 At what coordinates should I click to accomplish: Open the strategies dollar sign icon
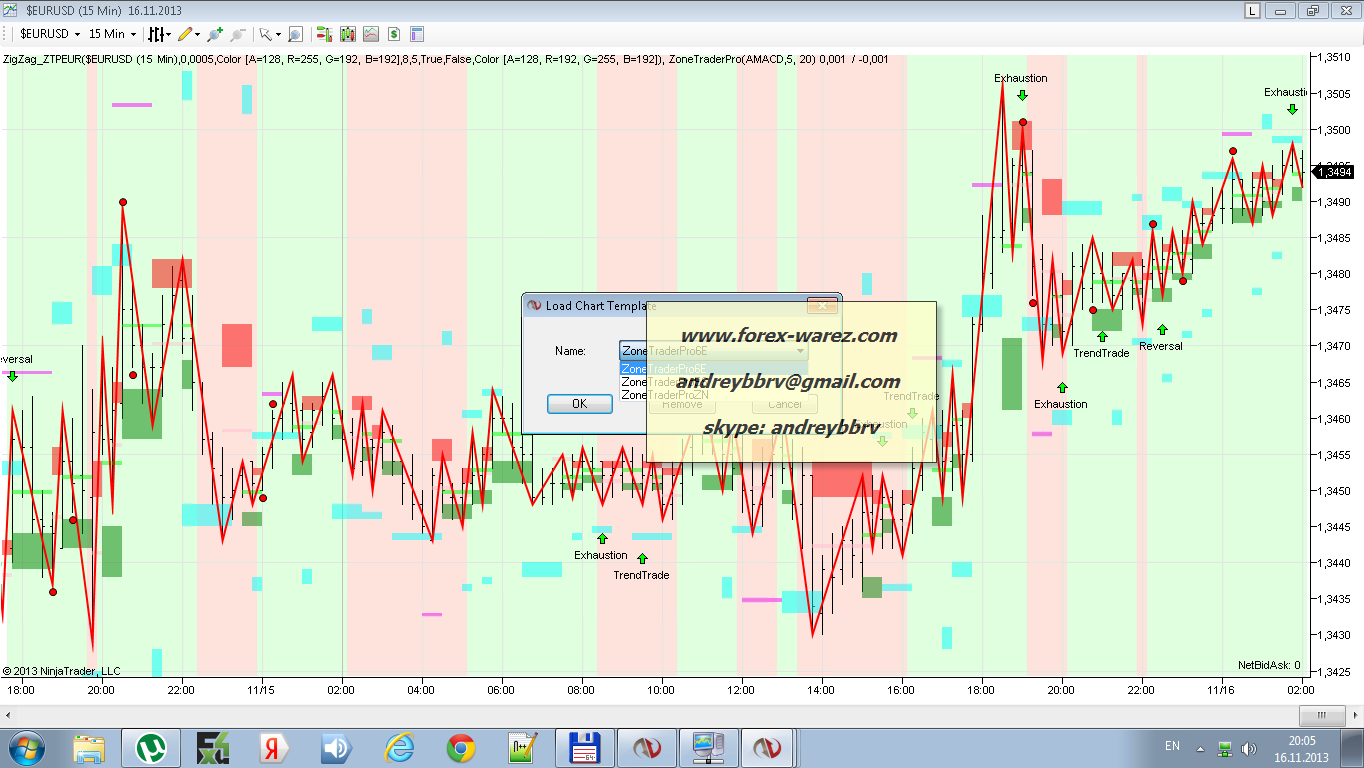click(x=394, y=34)
